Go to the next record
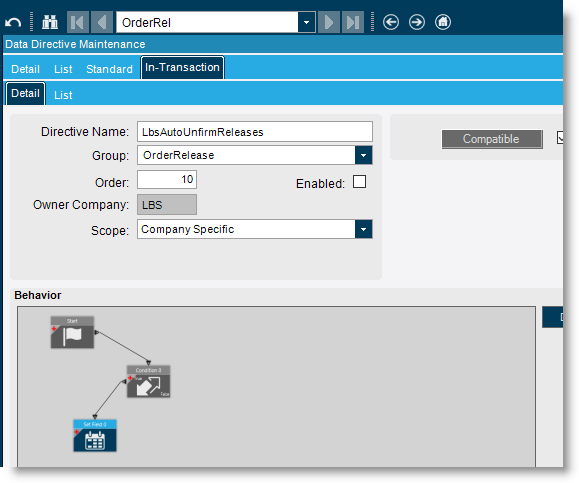The width and height of the screenshot is (579, 483). tap(329, 22)
